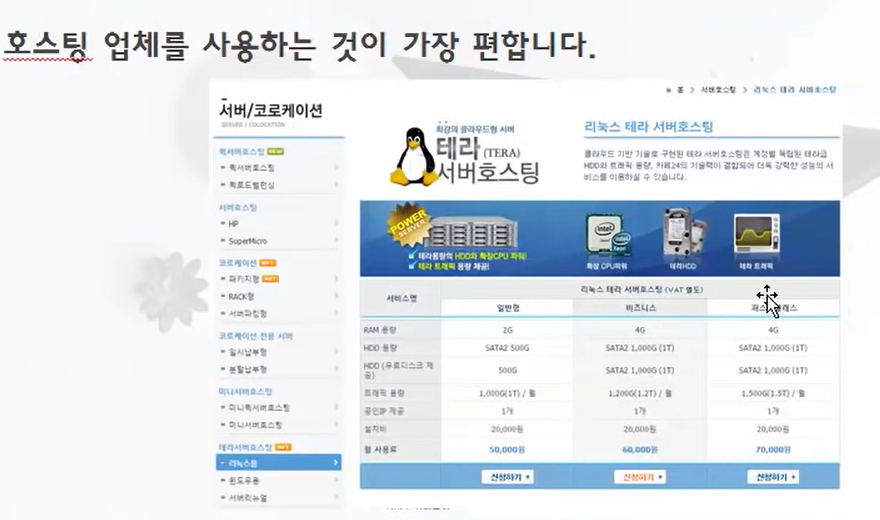Expand chevron on 일시납부형 row
This screenshot has width=880, height=520.
coord(336,352)
